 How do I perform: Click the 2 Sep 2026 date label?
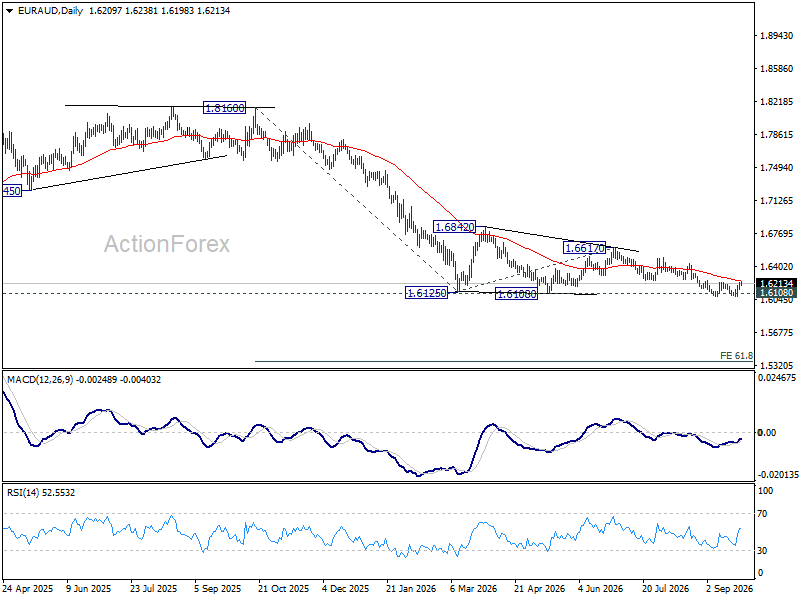(x=730, y=588)
